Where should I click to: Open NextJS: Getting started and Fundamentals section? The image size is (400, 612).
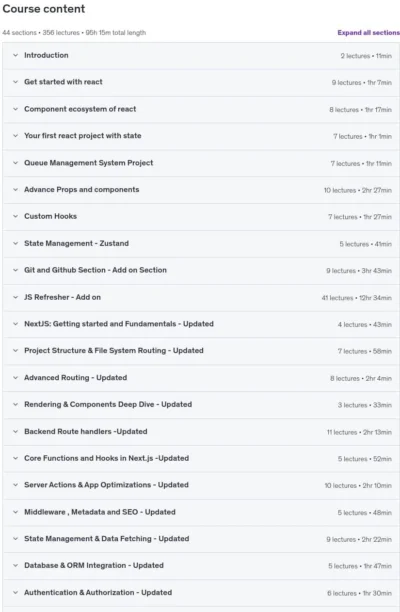[201, 324]
